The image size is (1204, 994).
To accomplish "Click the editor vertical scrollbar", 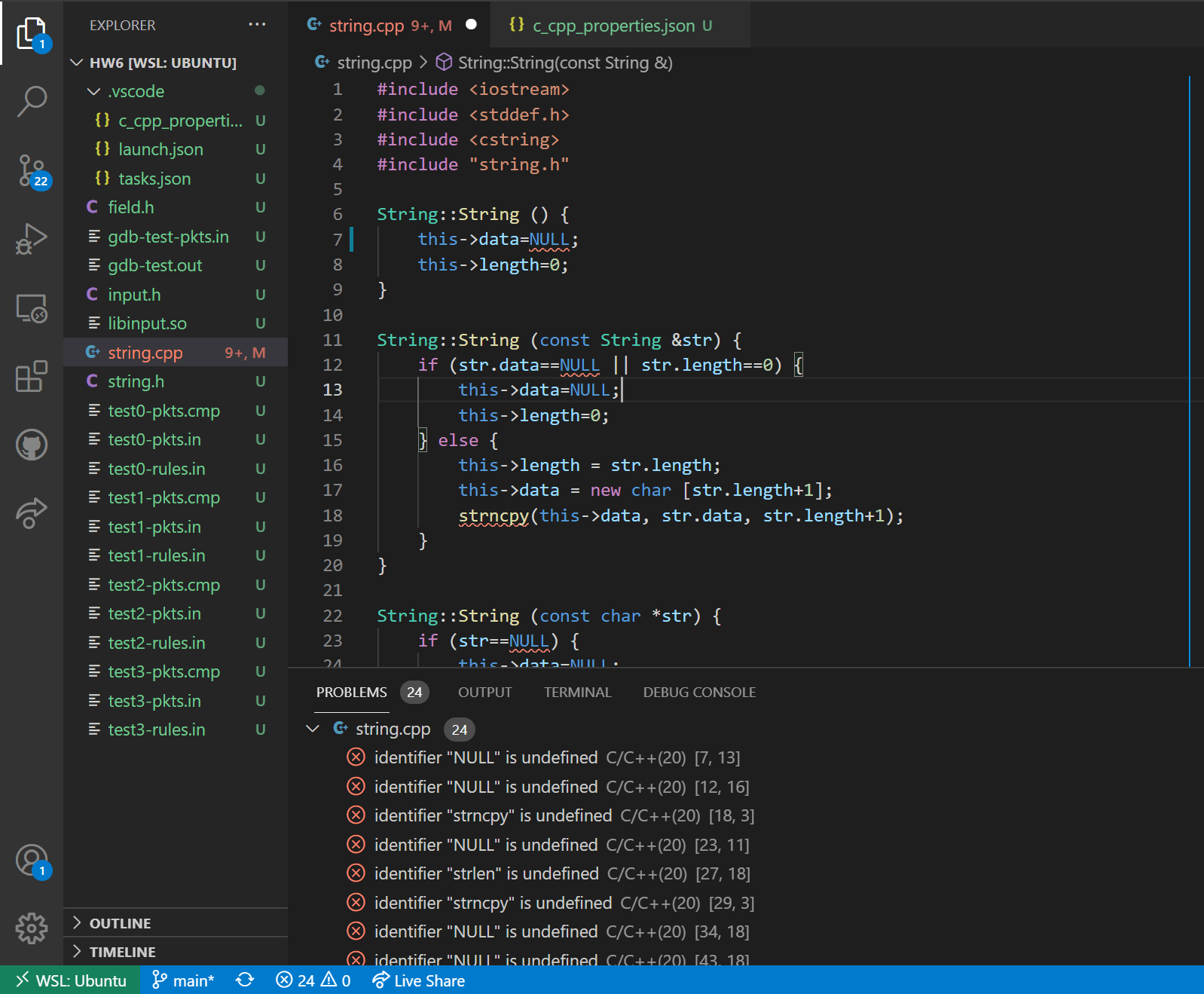I will tap(1196, 371).
